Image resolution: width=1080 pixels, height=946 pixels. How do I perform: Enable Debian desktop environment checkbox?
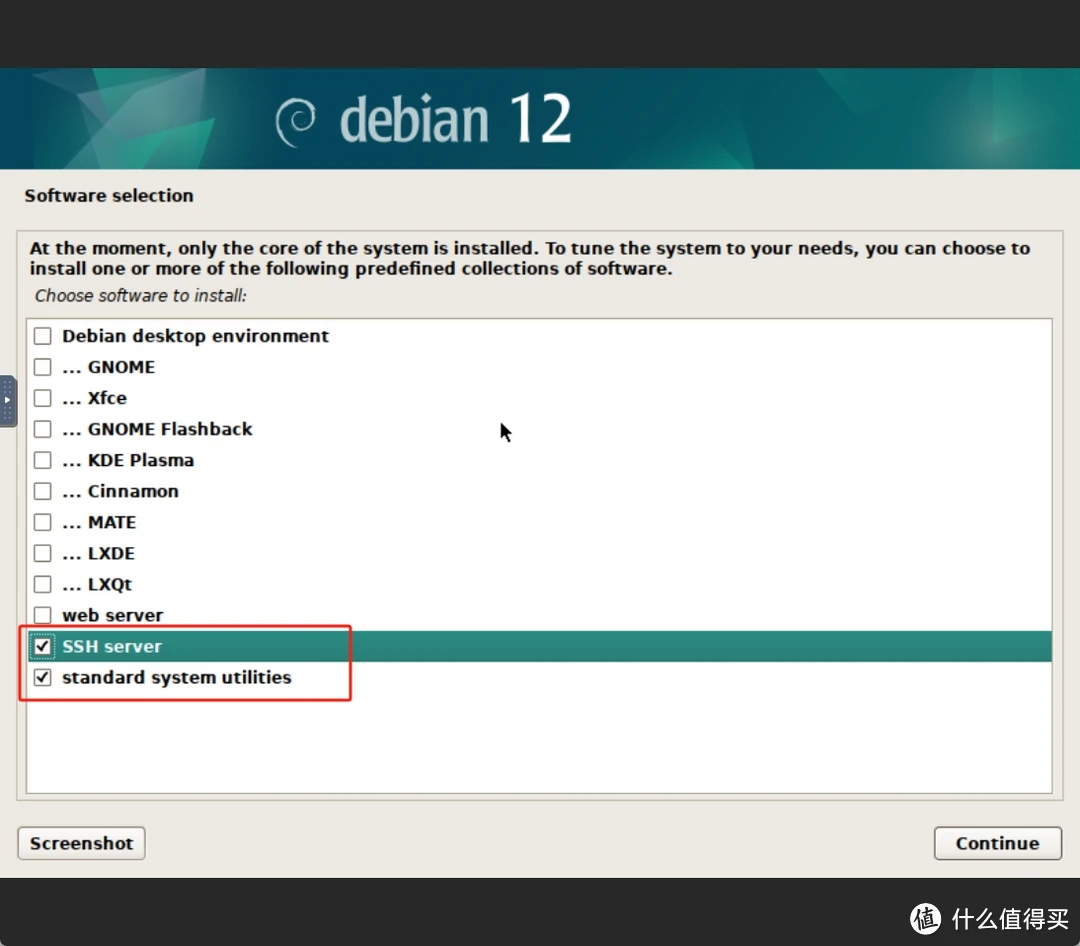pyautogui.click(x=43, y=336)
